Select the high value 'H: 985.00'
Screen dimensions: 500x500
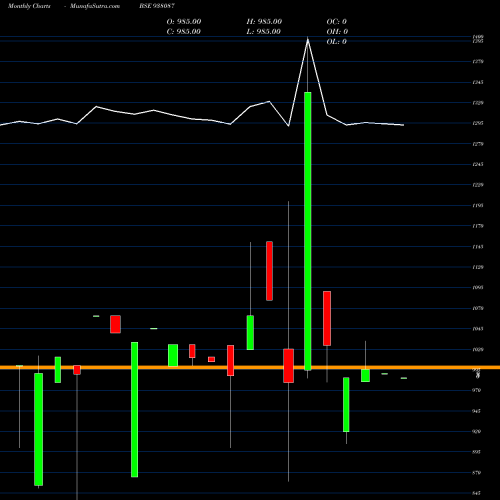264,21
